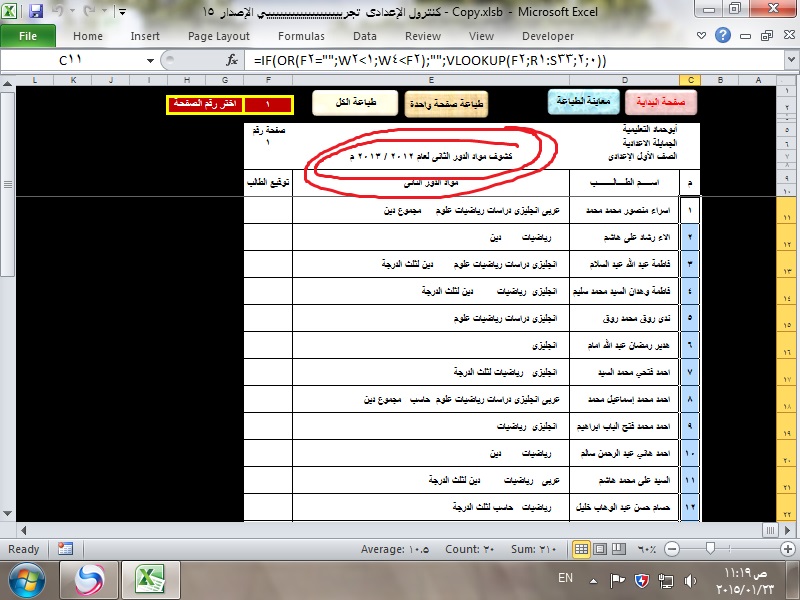800x600 pixels.
Task: Click inside the formula bar text
Action: point(500,60)
